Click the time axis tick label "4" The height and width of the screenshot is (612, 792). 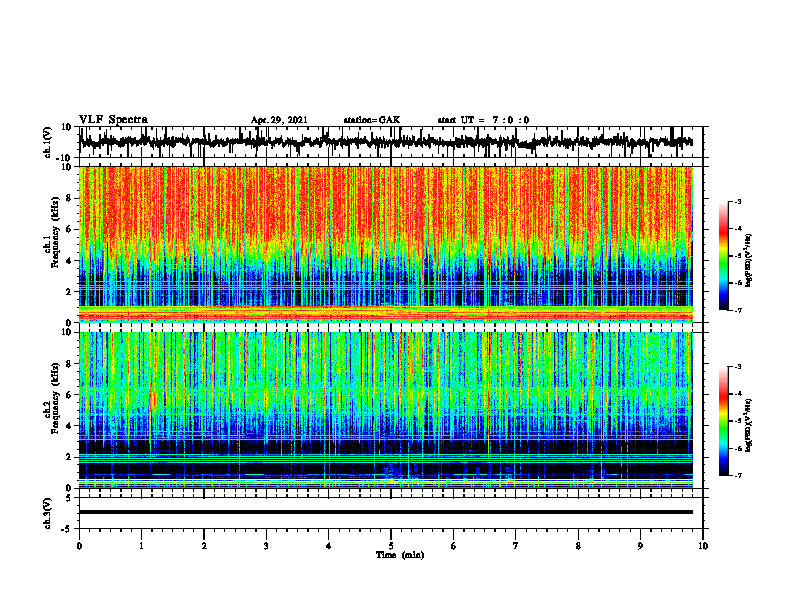(x=329, y=546)
